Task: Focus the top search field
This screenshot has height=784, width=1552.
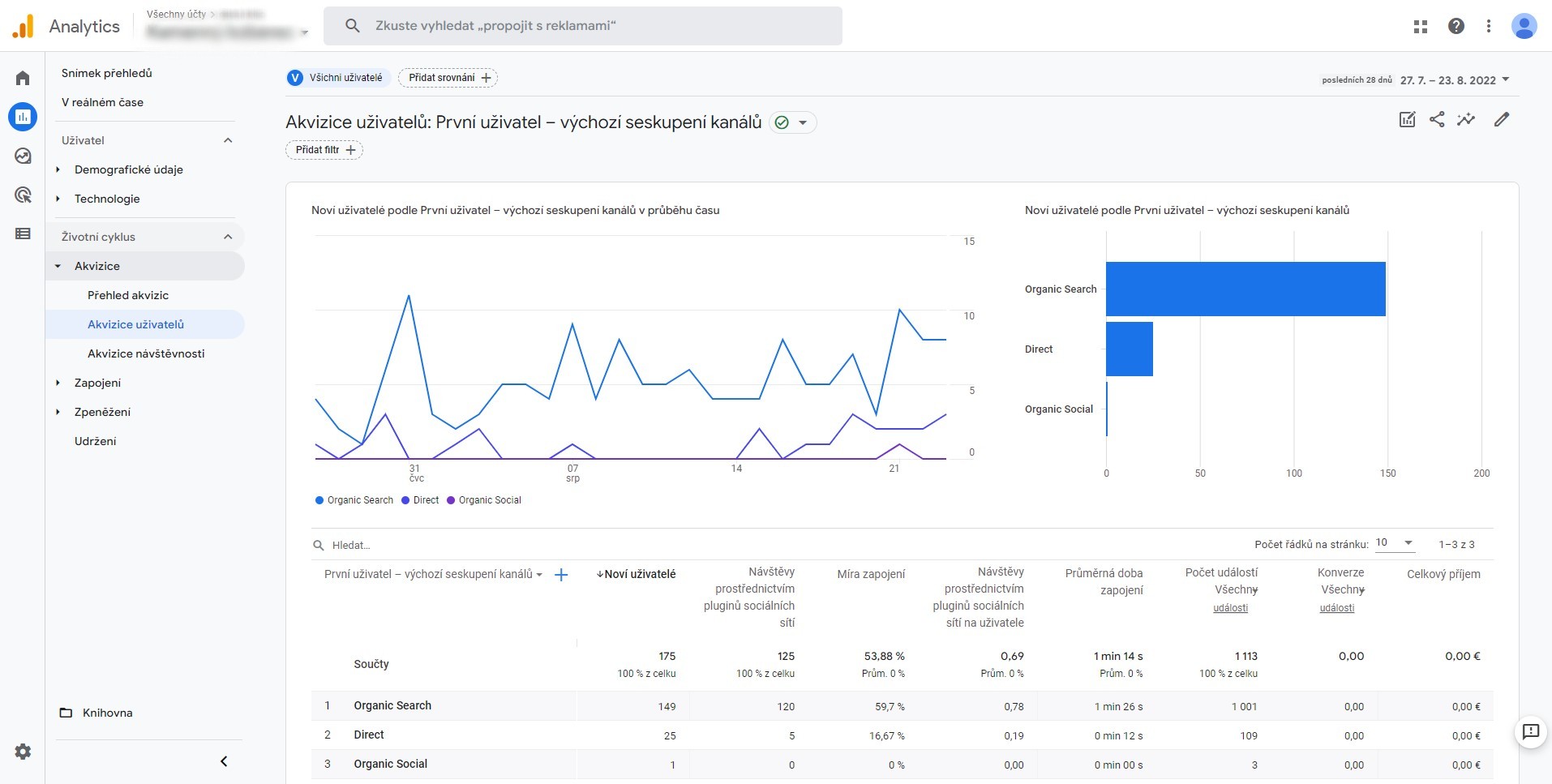Action: (x=583, y=26)
